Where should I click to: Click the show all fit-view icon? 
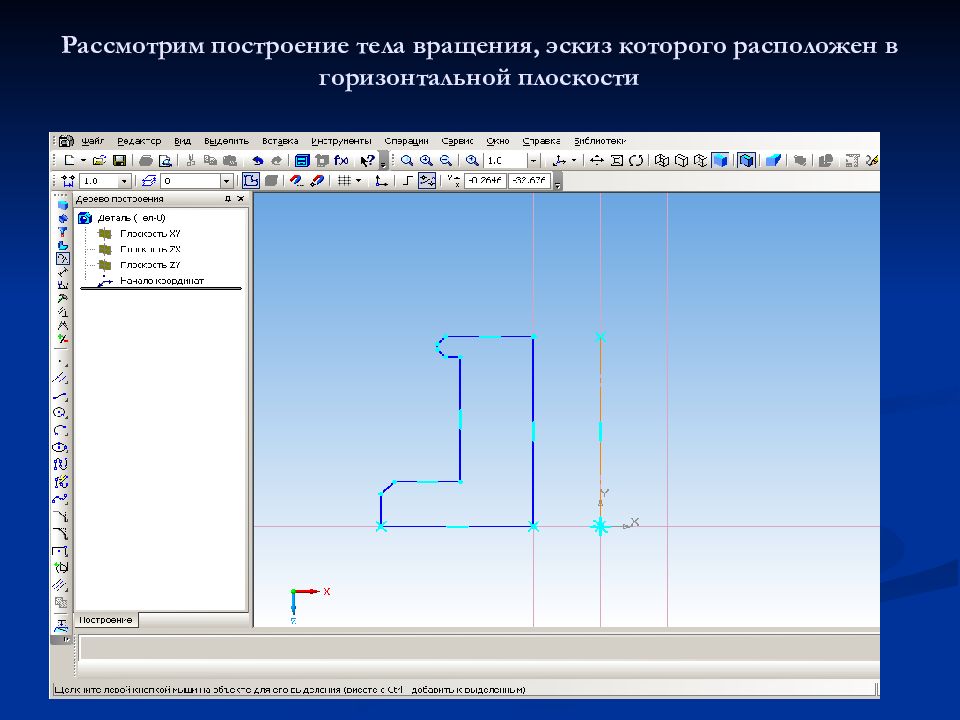tap(617, 160)
